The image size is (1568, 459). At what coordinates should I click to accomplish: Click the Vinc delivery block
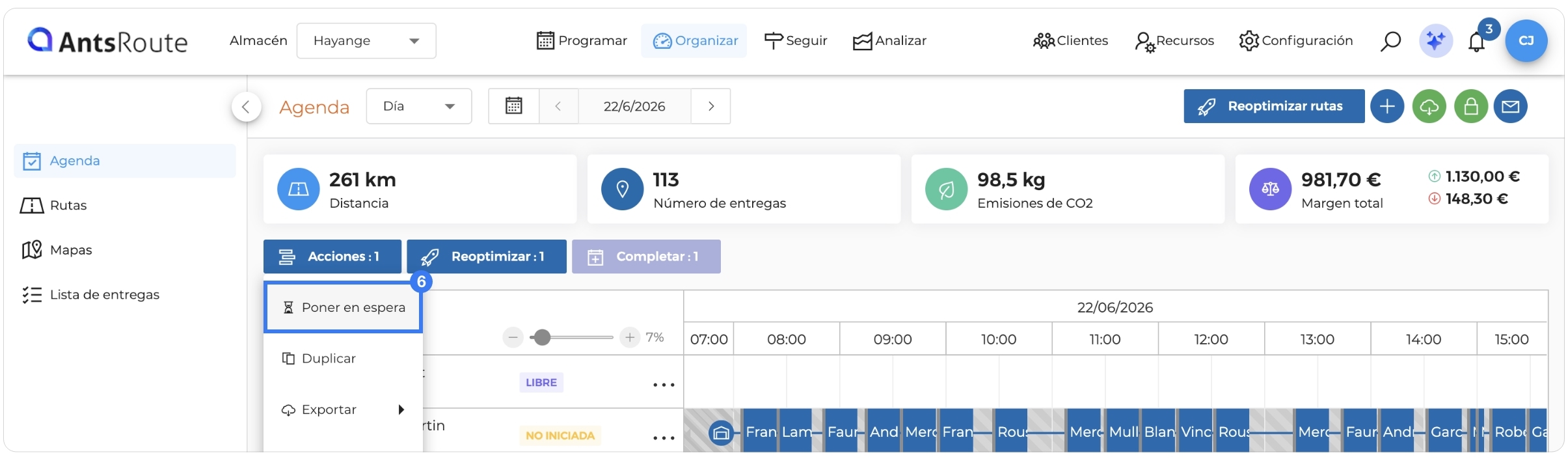1196,431
